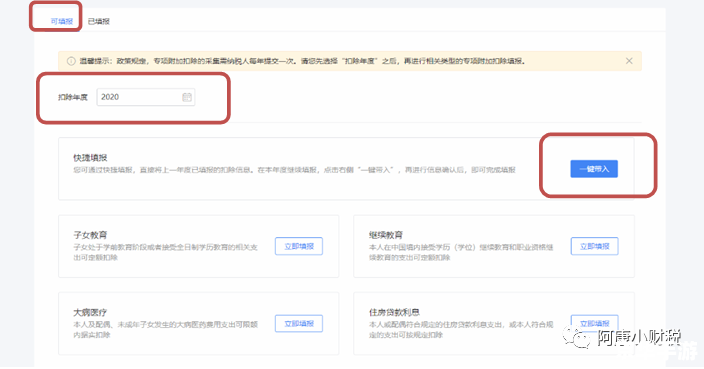
Task: Select the 子女教育 card title
Action: click(x=90, y=235)
